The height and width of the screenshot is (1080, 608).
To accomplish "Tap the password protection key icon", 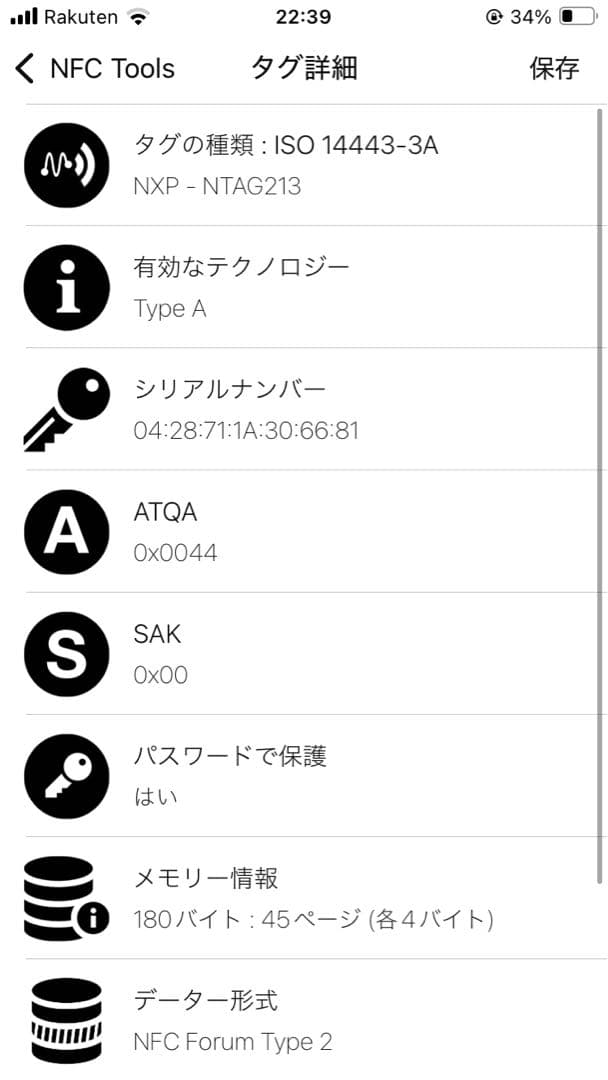I will [66, 776].
